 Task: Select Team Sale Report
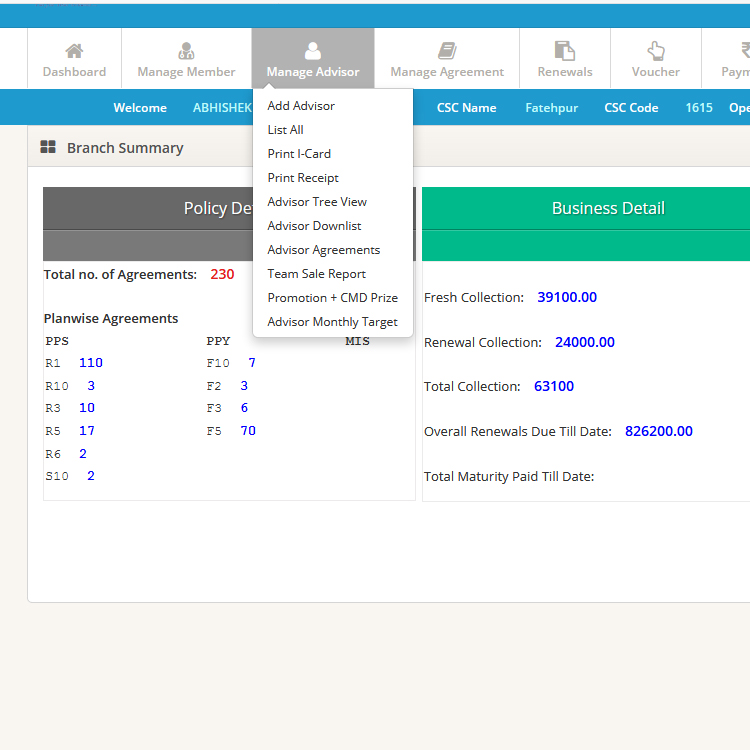(316, 274)
